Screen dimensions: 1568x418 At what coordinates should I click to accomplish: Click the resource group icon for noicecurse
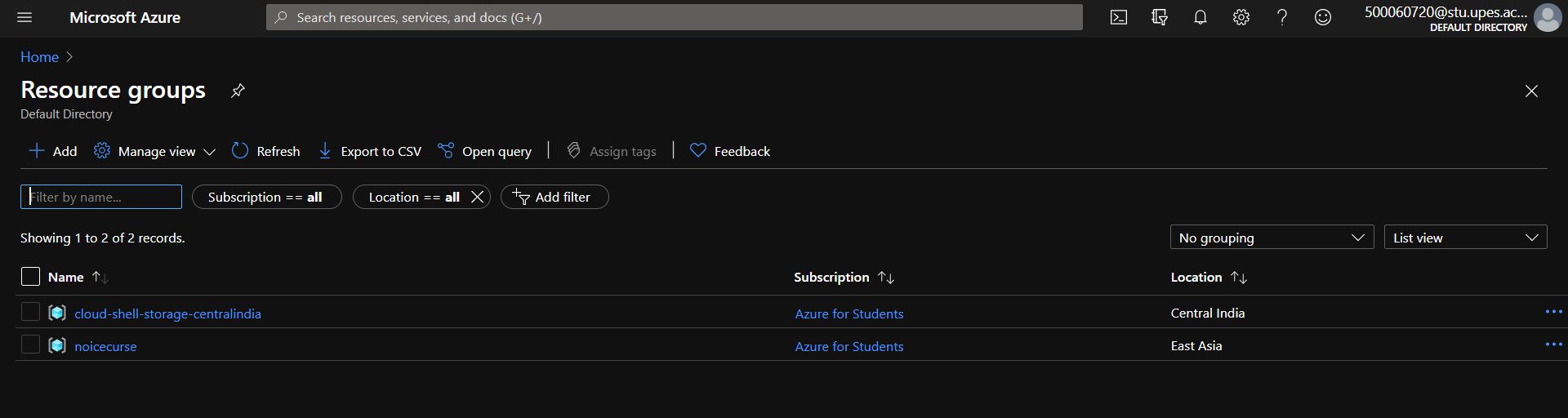57,345
